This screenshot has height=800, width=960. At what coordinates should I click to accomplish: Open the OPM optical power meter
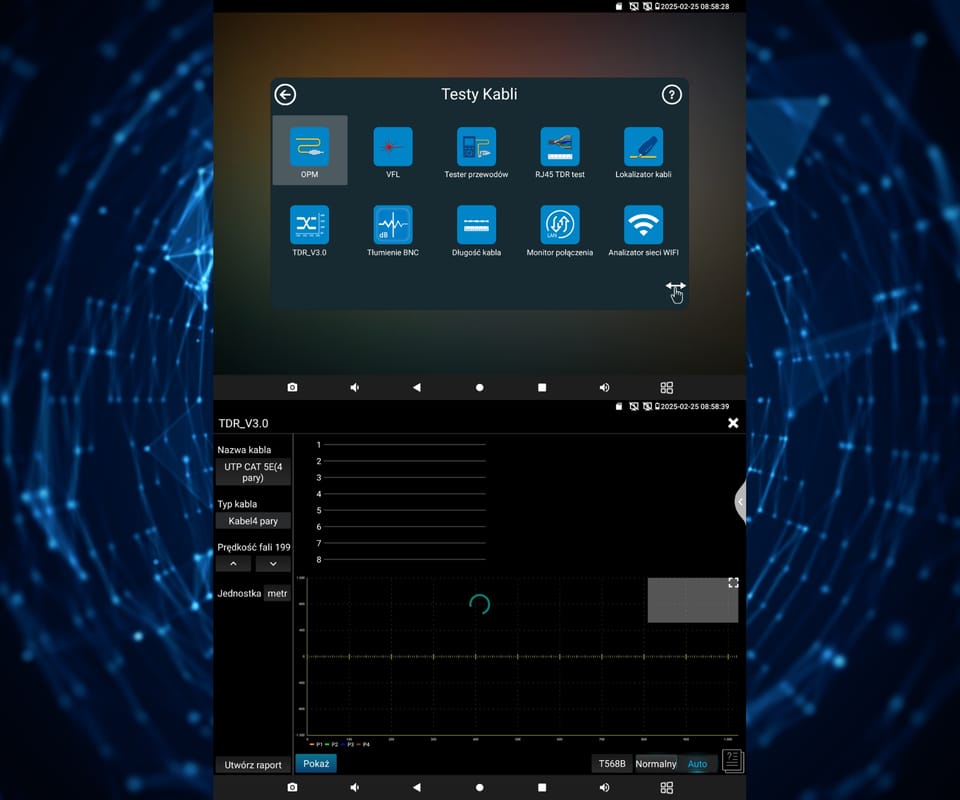pyautogui.click(x=309, y=147)
